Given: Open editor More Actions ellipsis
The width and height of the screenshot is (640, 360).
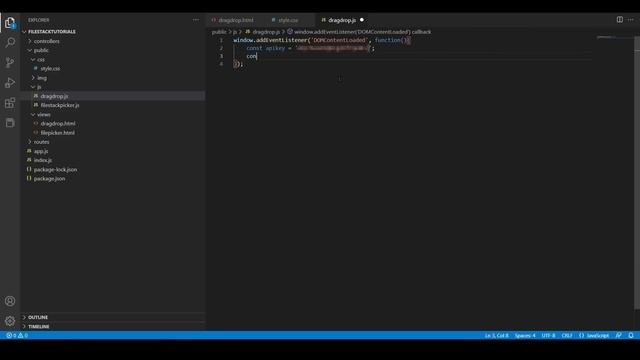Looking at the screenshot, I should [631, 20].
